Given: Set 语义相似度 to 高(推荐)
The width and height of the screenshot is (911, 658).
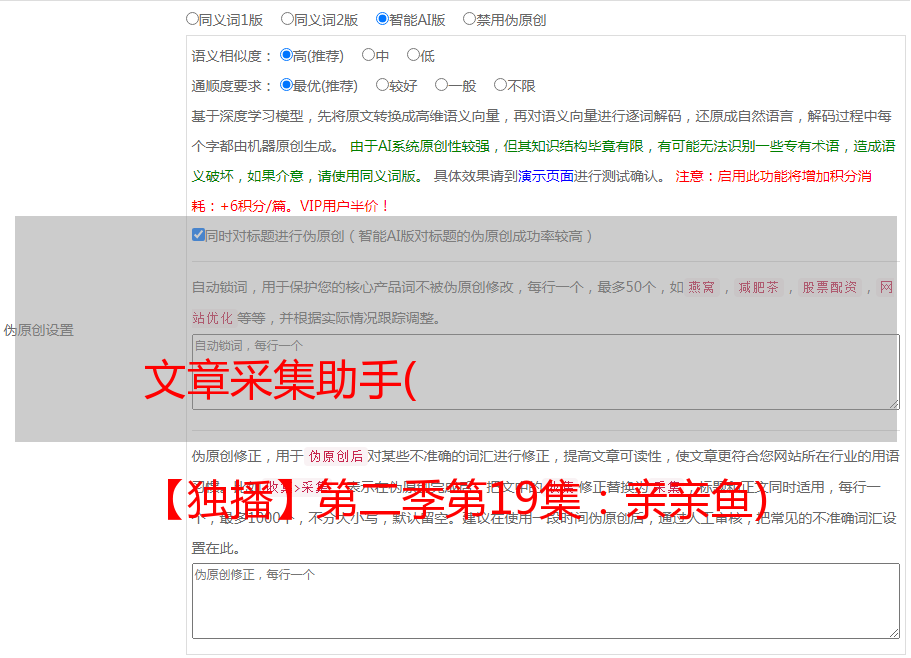Looking at the screenshot, I should (286, 55).
